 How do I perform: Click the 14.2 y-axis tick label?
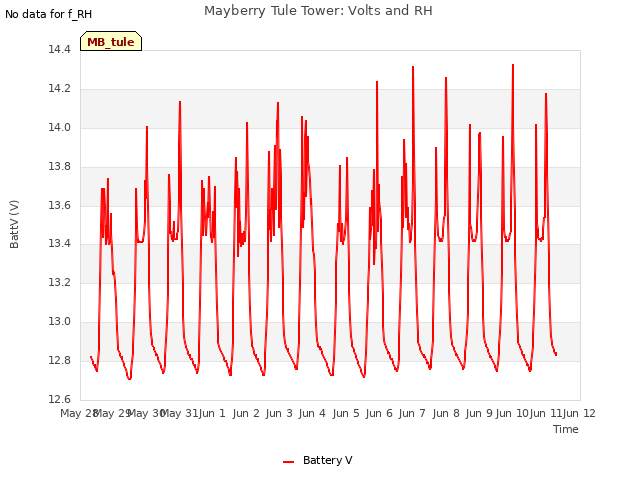point(59,89)
